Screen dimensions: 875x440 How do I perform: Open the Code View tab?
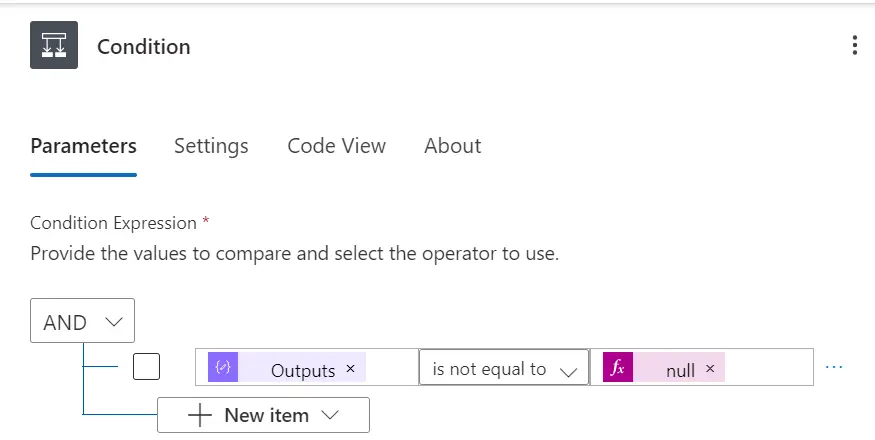(336, 146)
